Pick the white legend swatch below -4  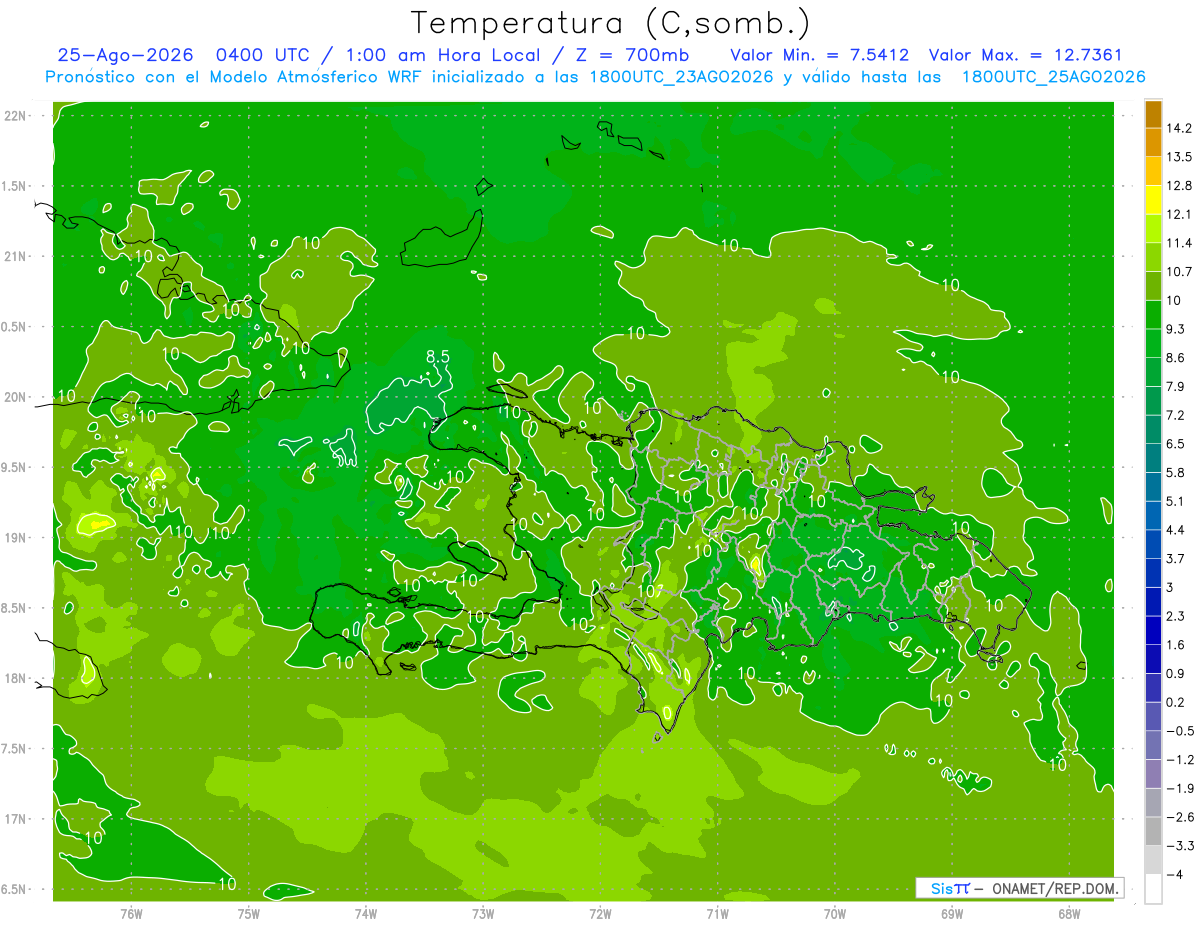point(1152,888)
